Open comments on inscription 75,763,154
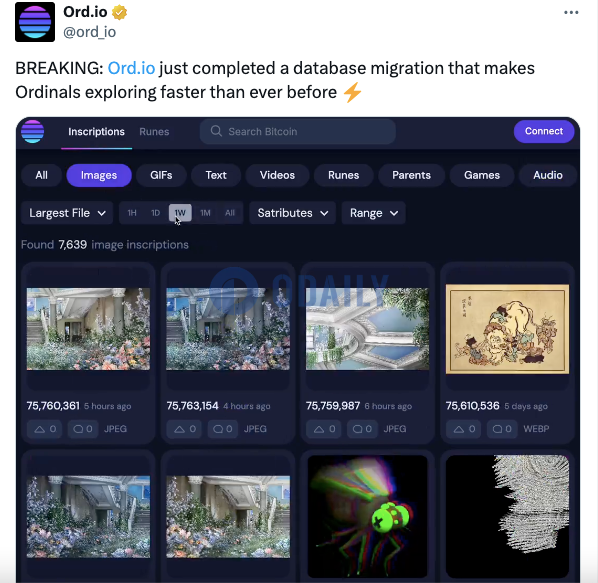This screenshot has width=598, height=583. 222,429
